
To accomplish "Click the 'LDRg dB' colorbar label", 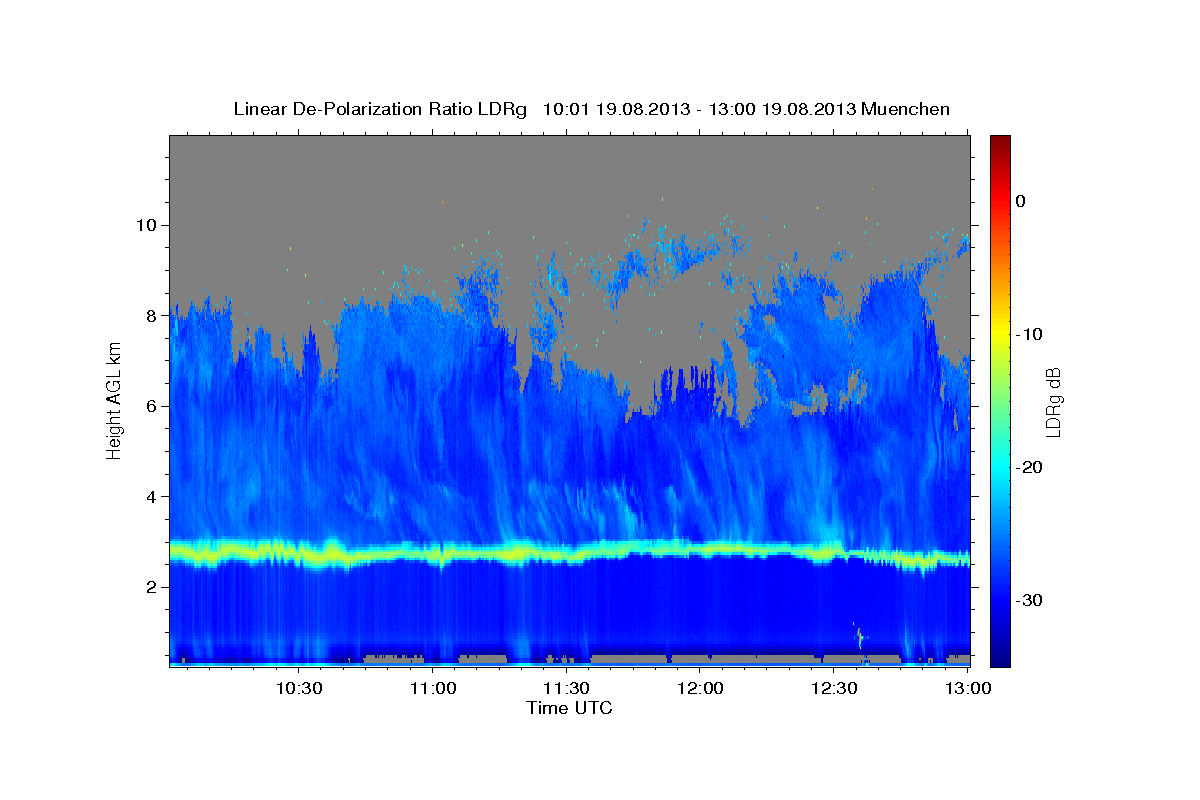I will [x=1053, y=402].
